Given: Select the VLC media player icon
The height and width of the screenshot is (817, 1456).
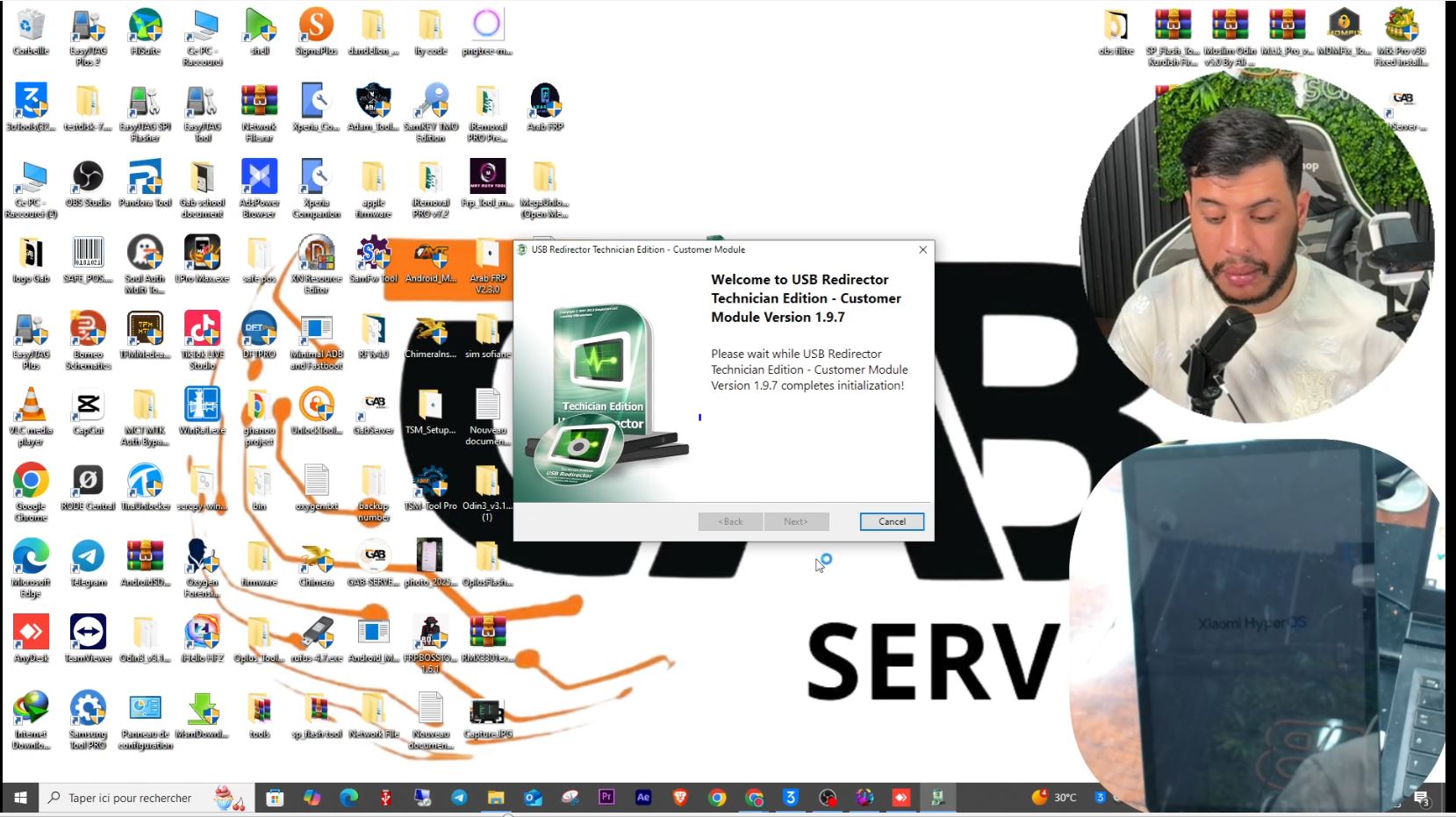Looking at the screenshot, I should point(31,417).
